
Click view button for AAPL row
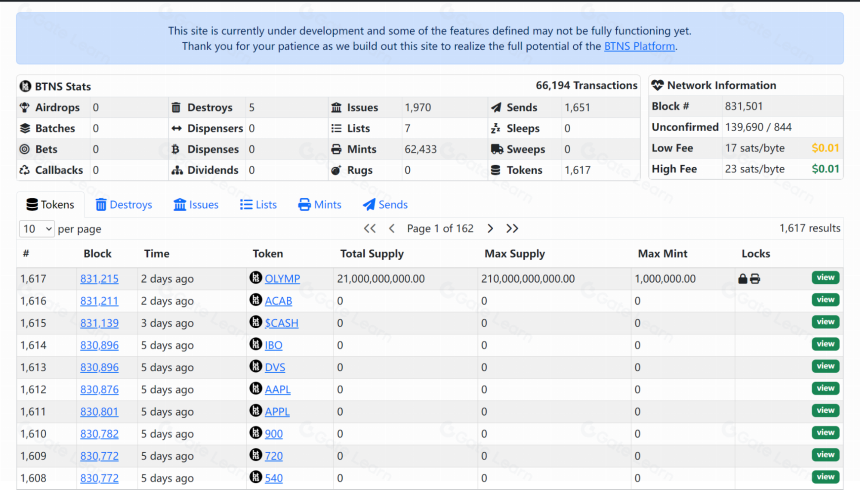tap(825, 388)
